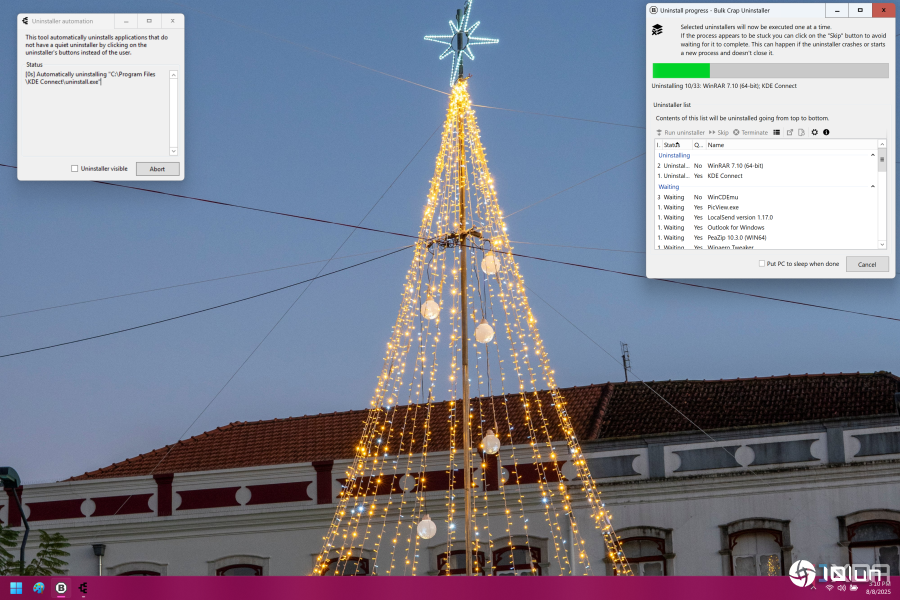
Task: Enable the Uninstaller visible checkbox
Action: (75, 169)
